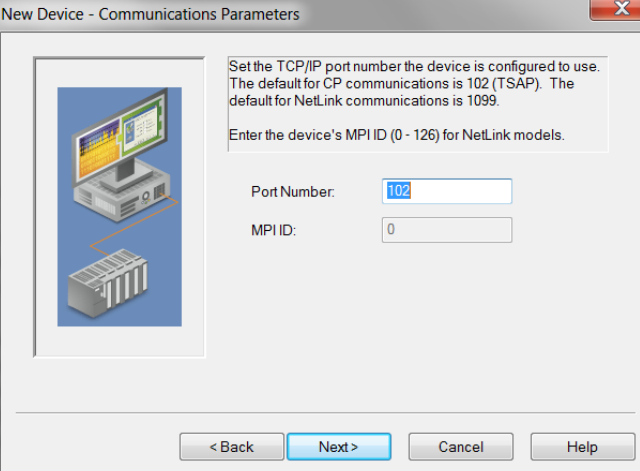
Task: Click the 'MPI ID:' label
Action: tap(273, 230)
